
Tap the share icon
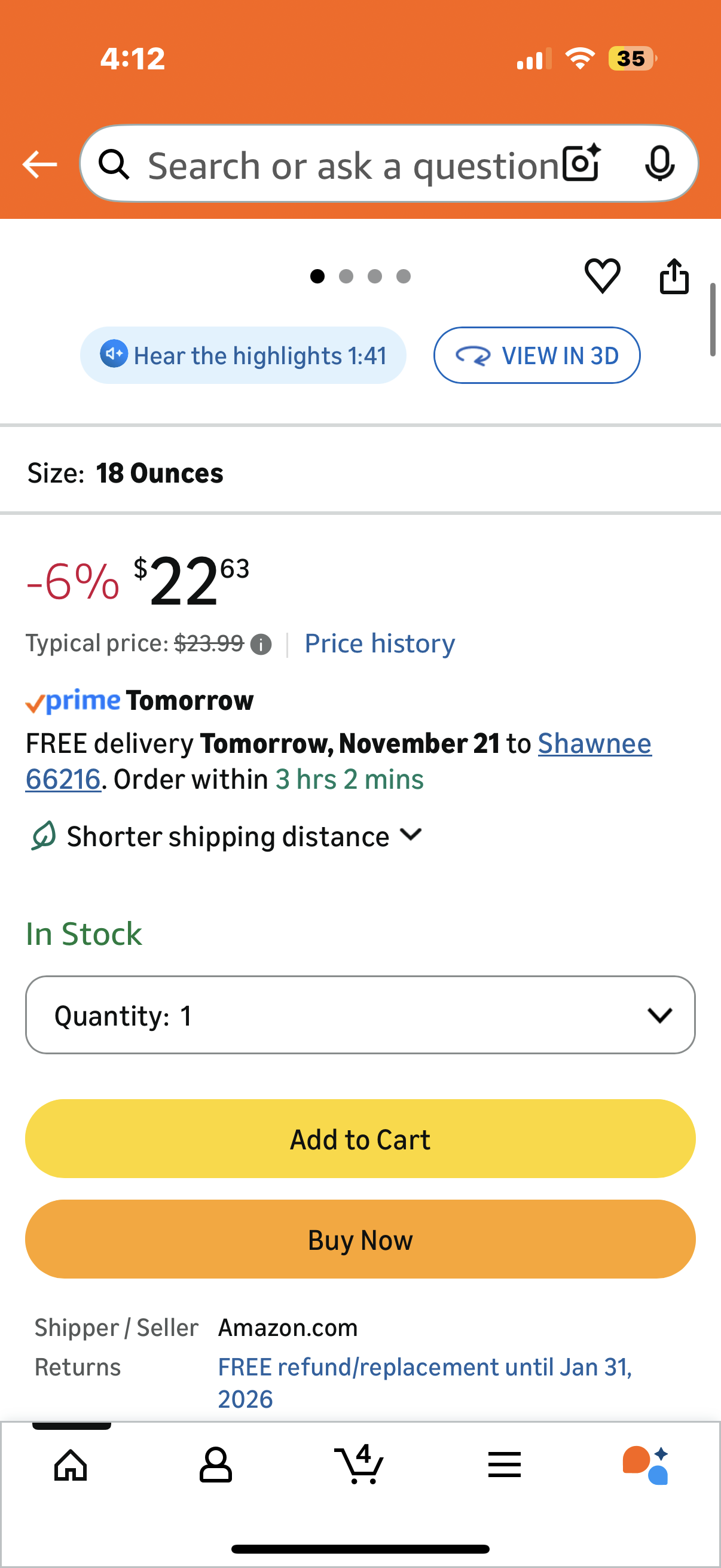click(x=674, y=277)
